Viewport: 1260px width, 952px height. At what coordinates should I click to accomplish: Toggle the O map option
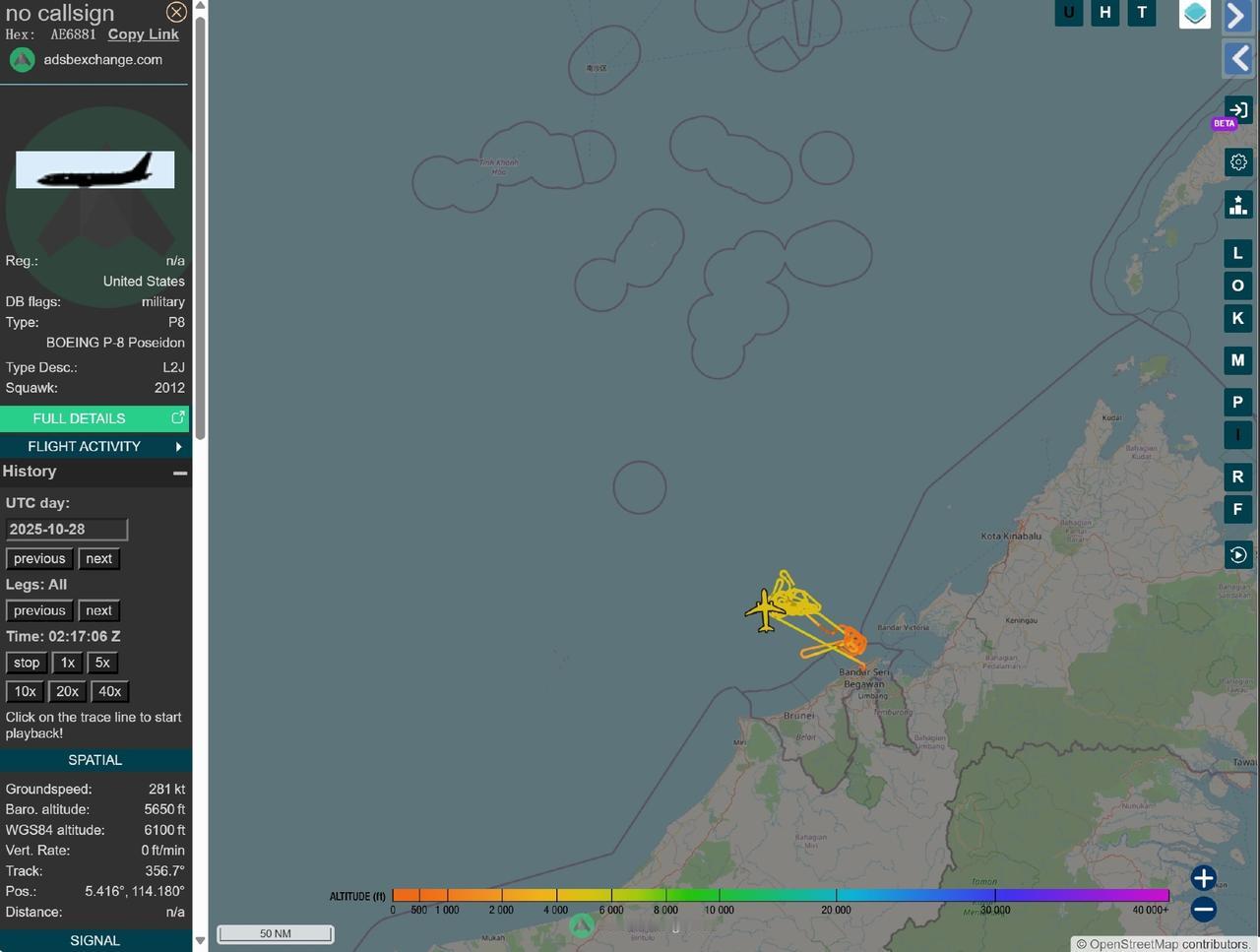point(1238,286)
